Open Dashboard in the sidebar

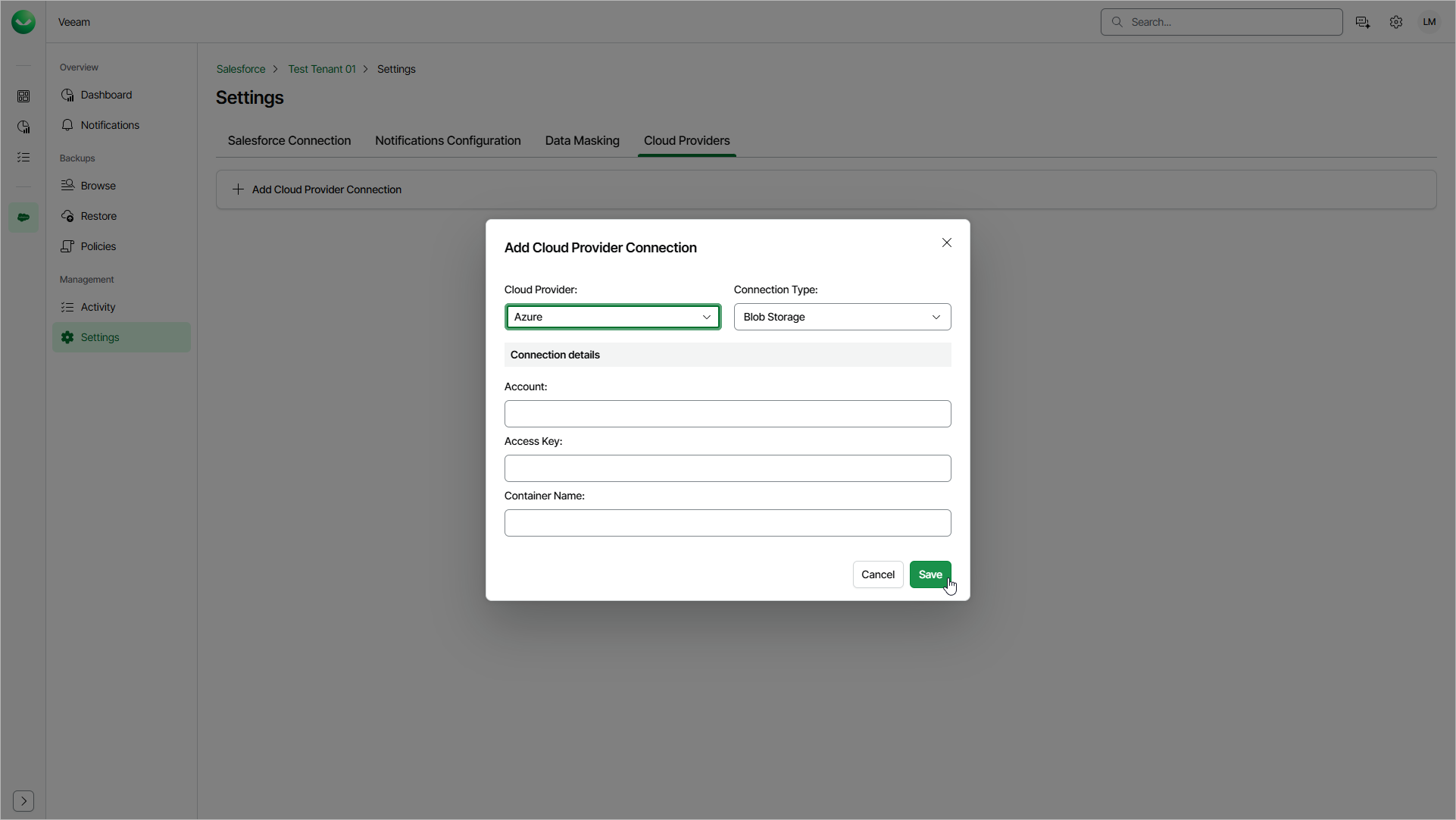(121, 95)
